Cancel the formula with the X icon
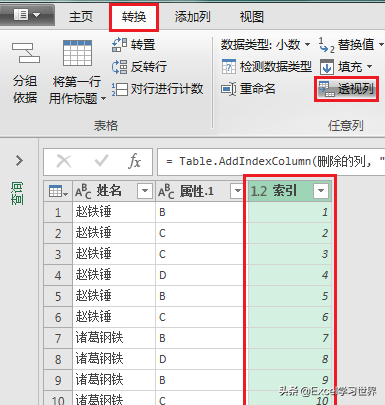Image resolution: width=385 pixels, height=405 pixels. [64, 162]
